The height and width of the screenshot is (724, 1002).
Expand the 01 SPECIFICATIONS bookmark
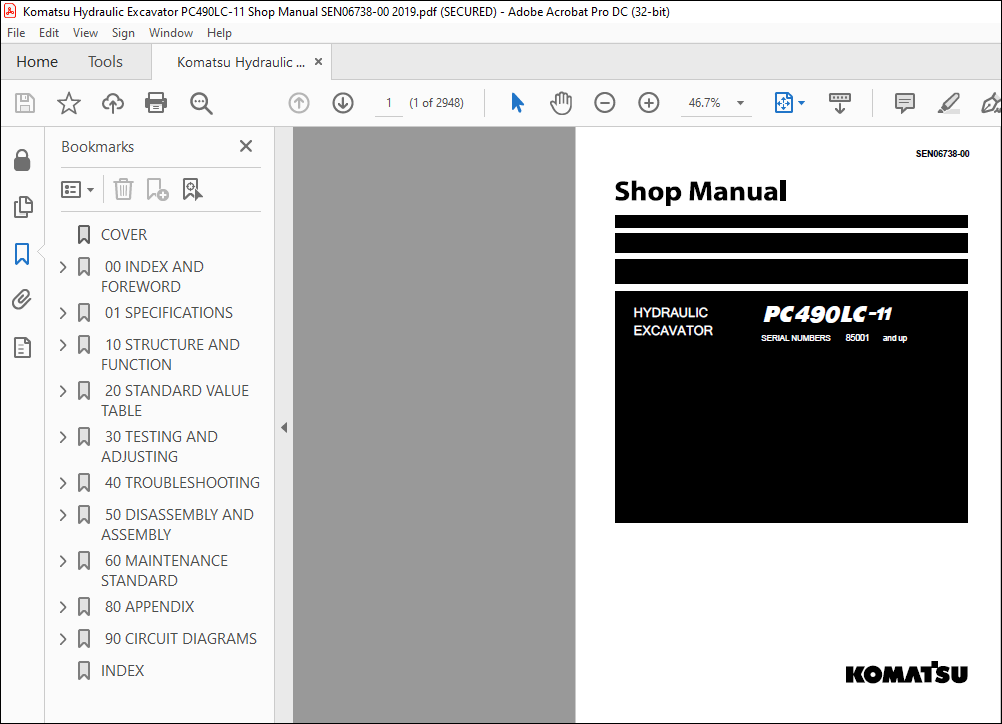pos(63,313)
